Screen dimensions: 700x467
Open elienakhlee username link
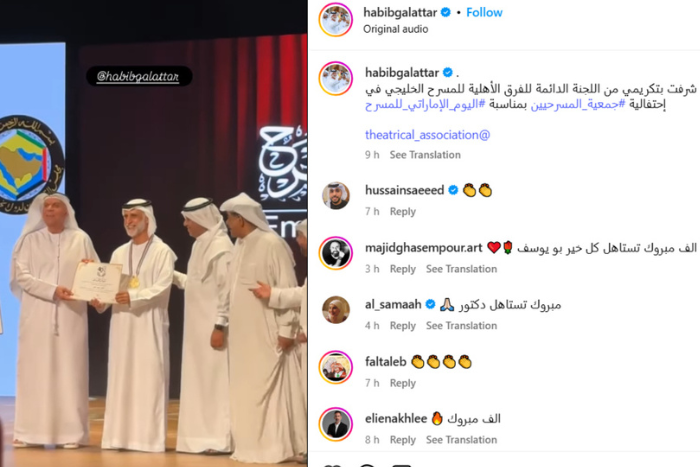(396, 419)
